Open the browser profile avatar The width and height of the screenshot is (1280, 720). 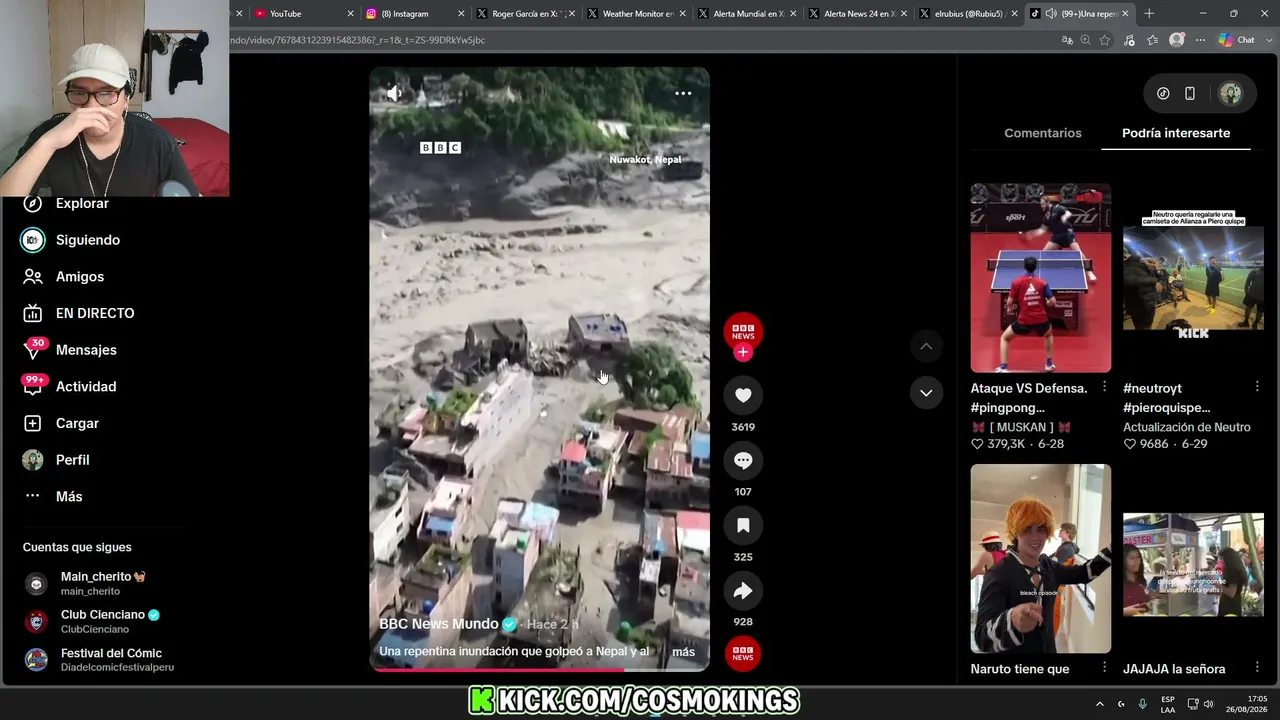1177,40
